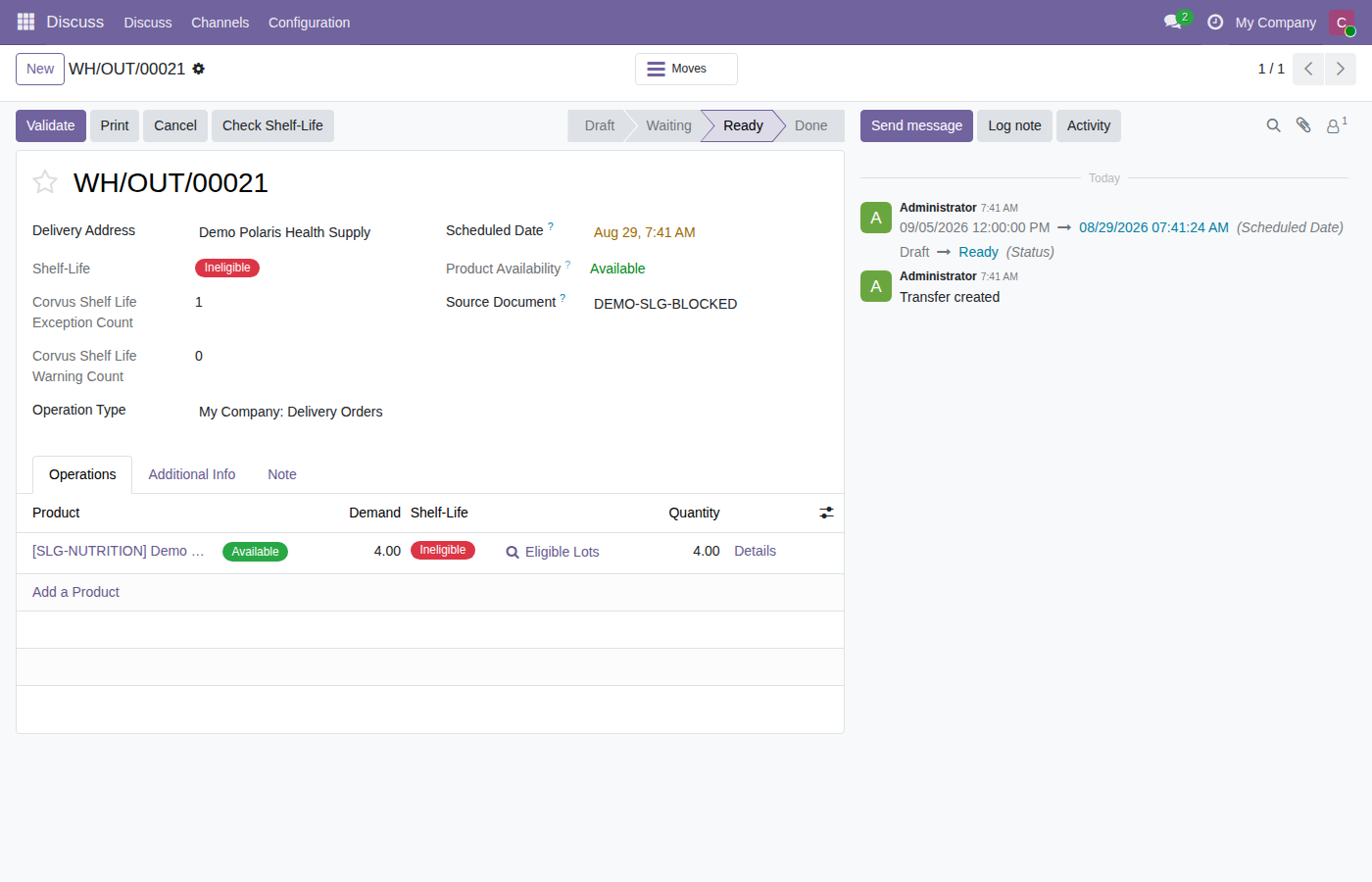
Task: Click Log note in chatter
Action: pyautogui.click(x=1014, y=125)
